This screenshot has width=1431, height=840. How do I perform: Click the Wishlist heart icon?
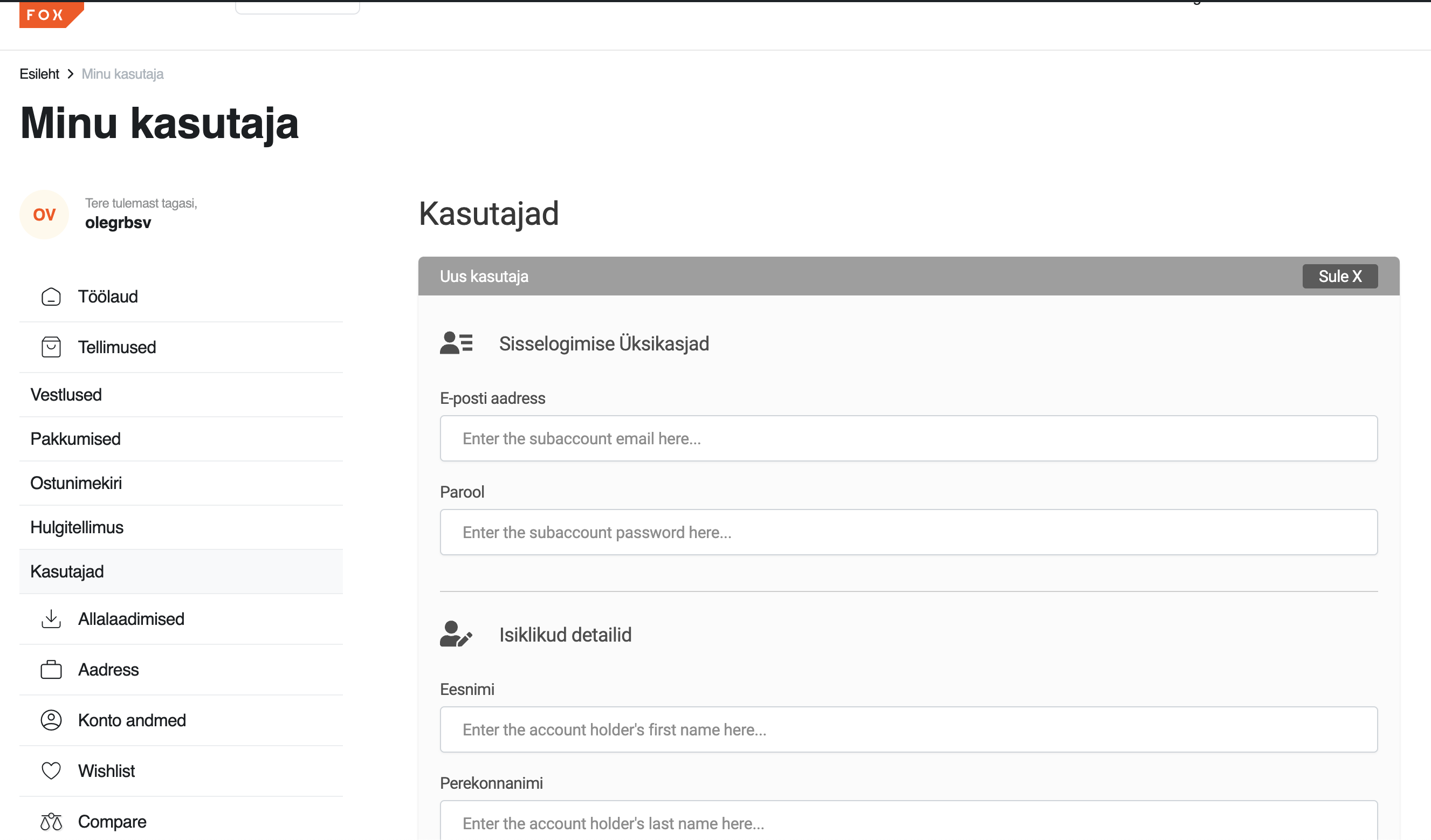click(51, 770)
